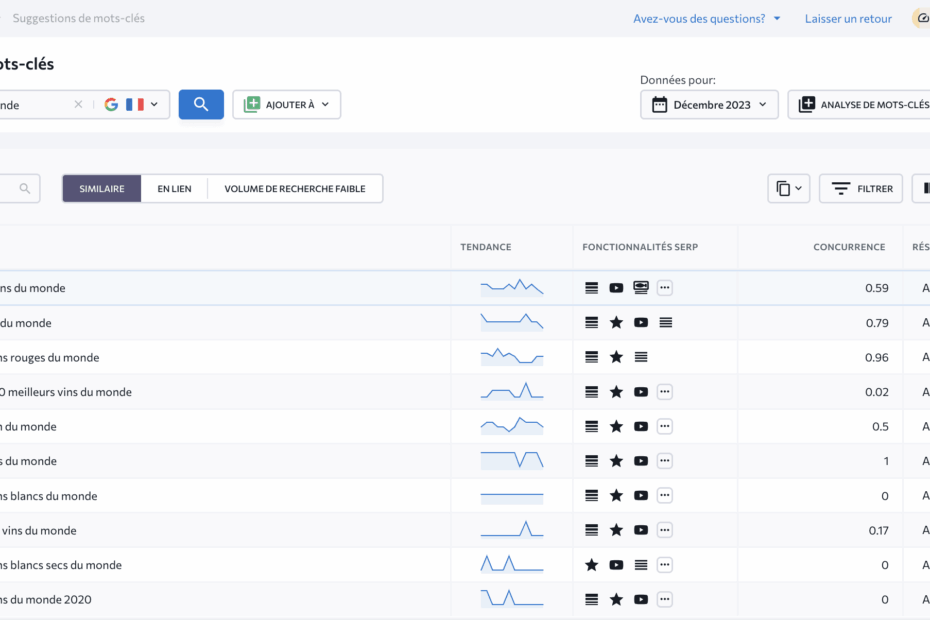Show more SERP features for concurrence 0.17 row
The height and width of the screenshot is (620, 930).
665,530
